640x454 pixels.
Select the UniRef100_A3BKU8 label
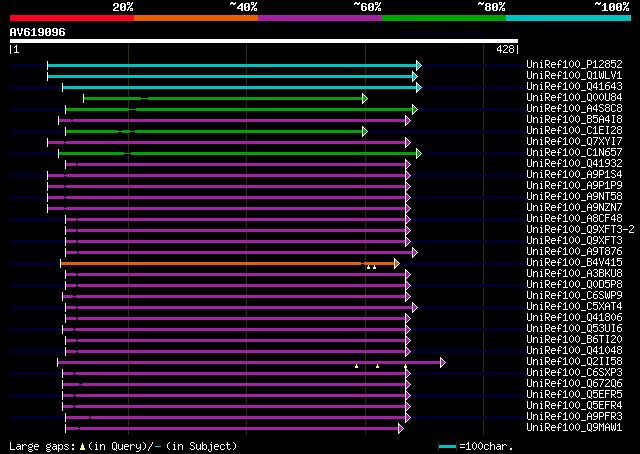click(x=574, y=274)
